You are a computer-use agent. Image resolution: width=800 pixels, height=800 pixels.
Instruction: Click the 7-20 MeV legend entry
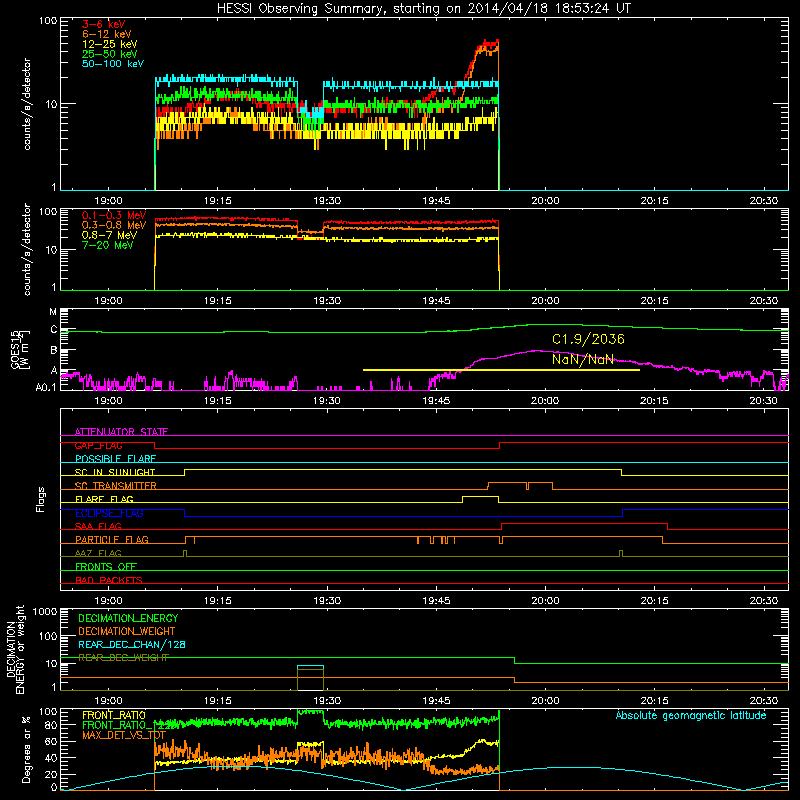[x=107, y=245]
